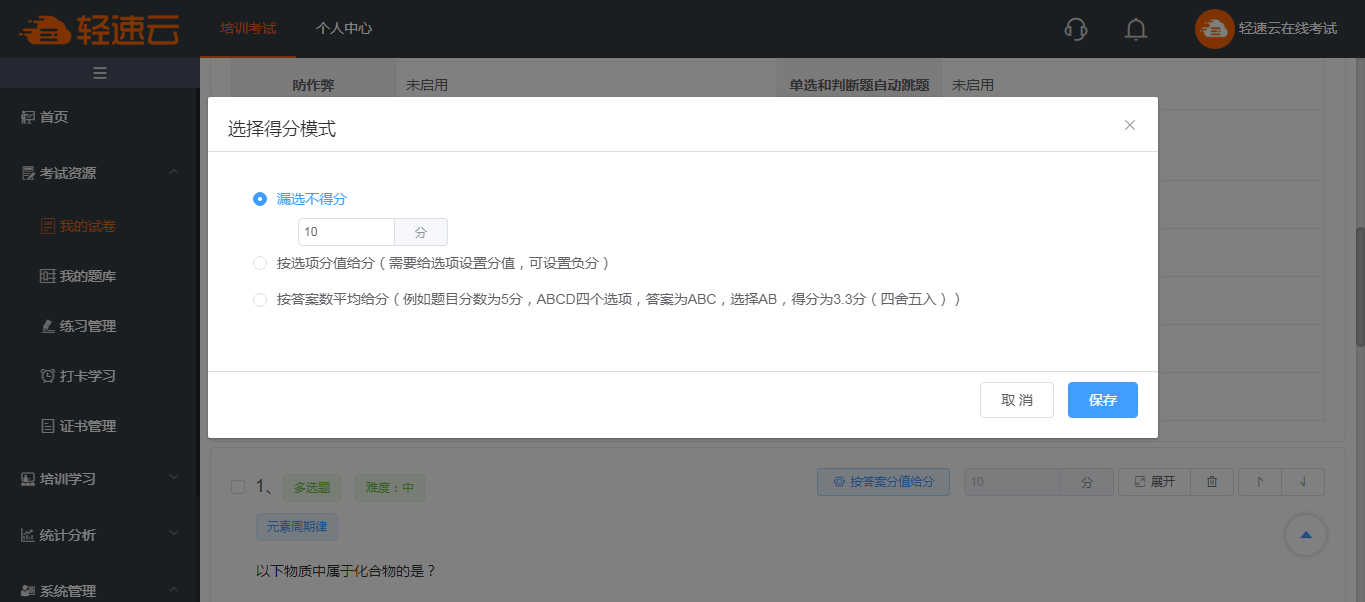Delete question 1 with trash icon
Image resolution: width=1365 pixels, height=602 pixels.
pos(1212,482)
